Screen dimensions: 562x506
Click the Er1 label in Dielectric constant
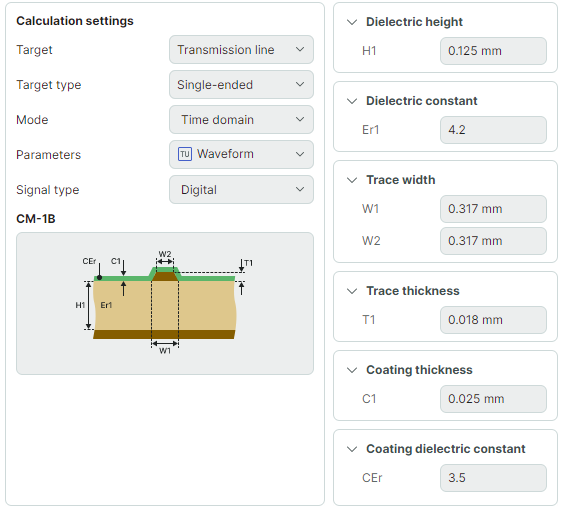point(371,130)
